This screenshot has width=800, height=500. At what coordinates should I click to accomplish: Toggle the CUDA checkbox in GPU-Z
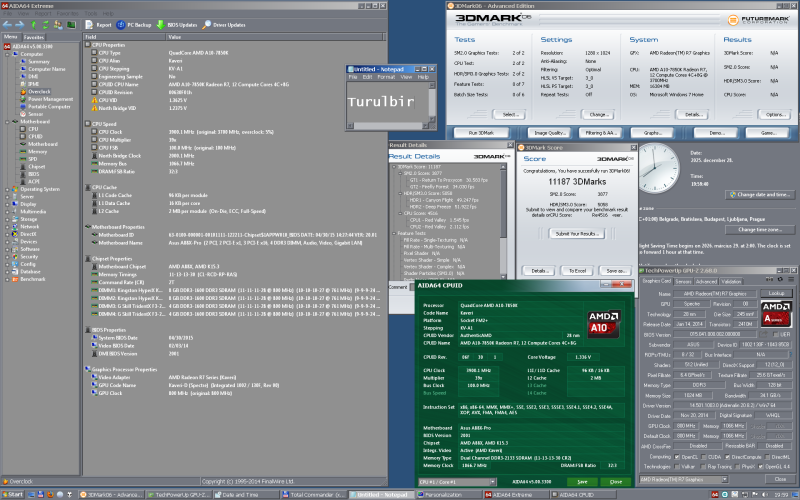pos(703,457)
